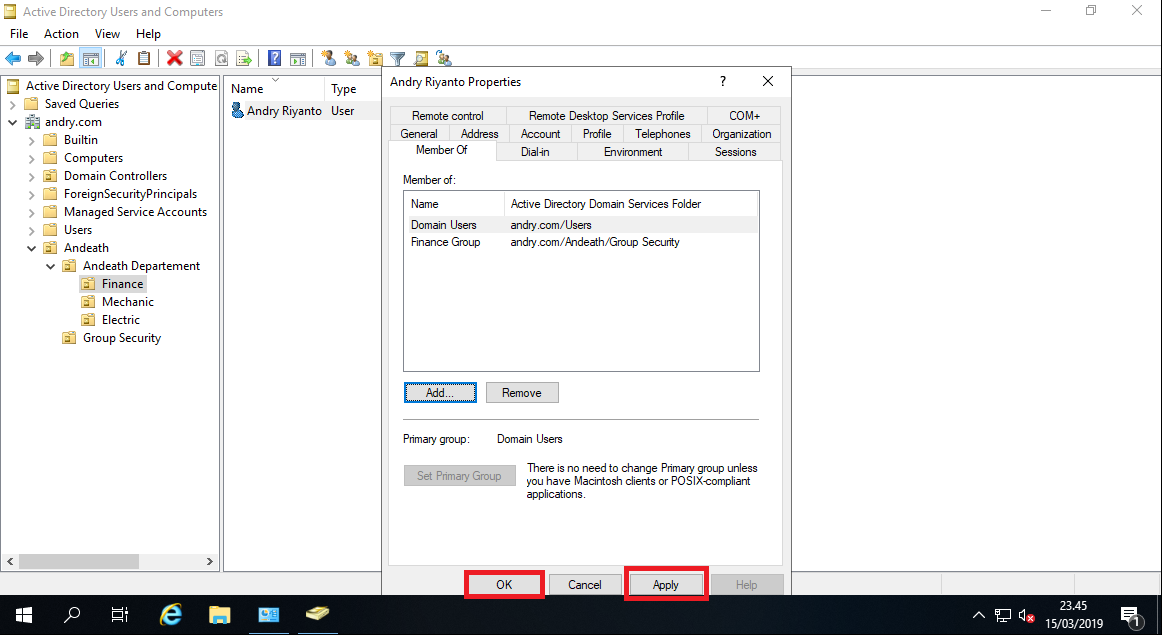Toggle Show/Hide Console Tree toolbar icon

click(90, 59)
